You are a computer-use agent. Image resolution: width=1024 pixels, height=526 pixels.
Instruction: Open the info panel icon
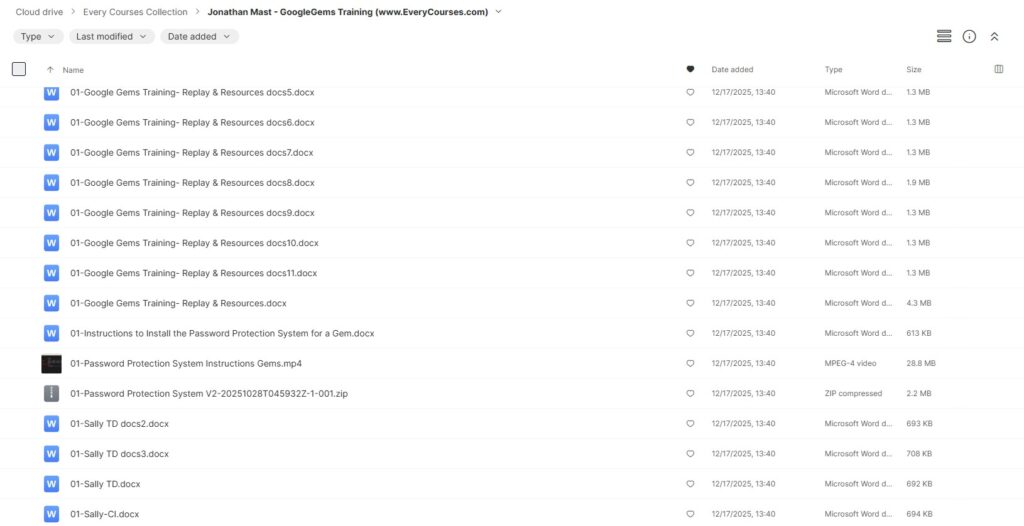(969, 36)
